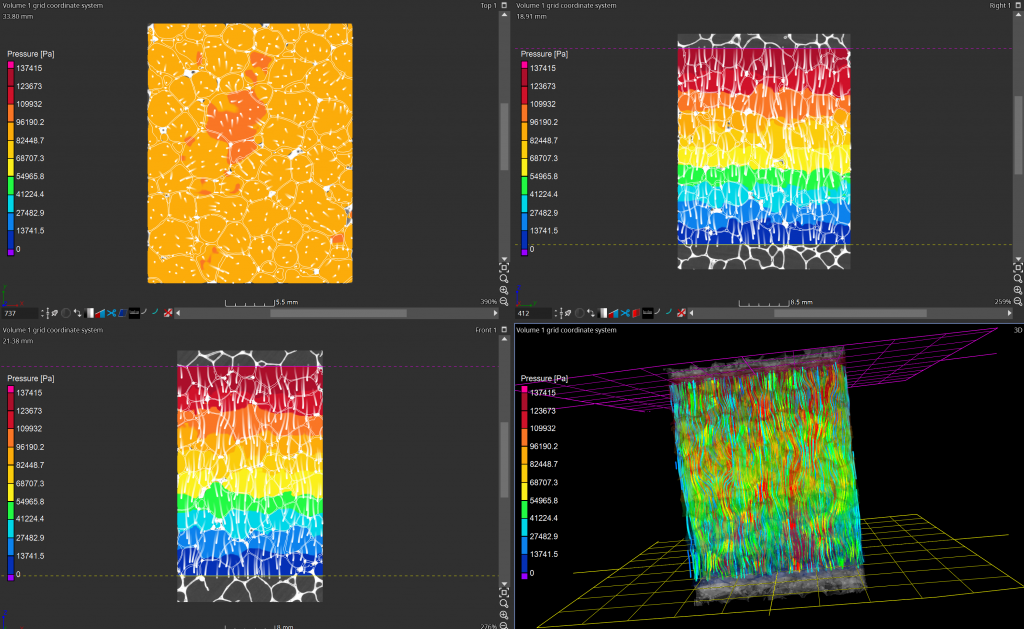The image size is (1024, 629).
Task: Select the 3D view label
Action: (x=1017, y=330)
